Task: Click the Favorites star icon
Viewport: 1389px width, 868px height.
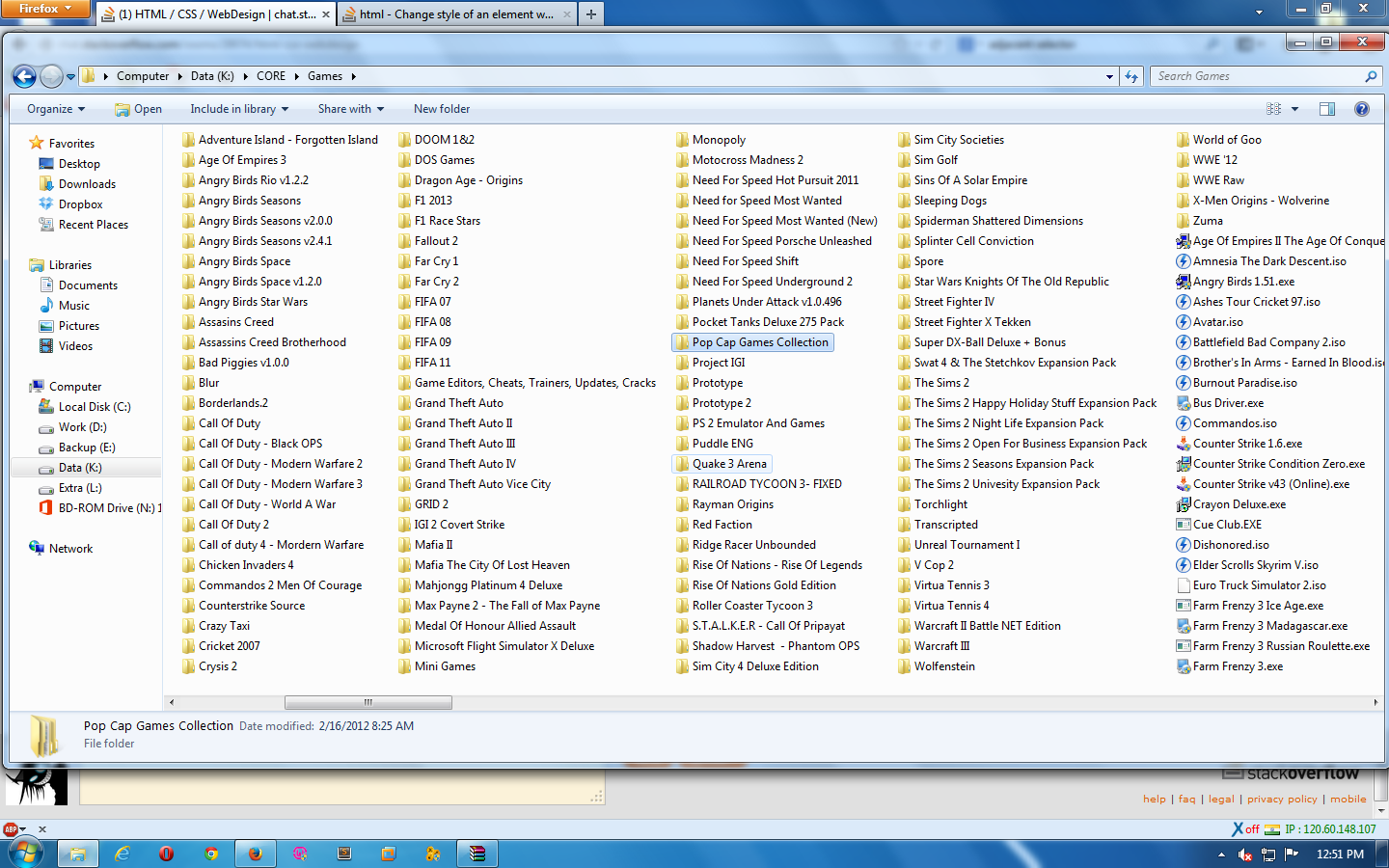Action: (37, 143)
